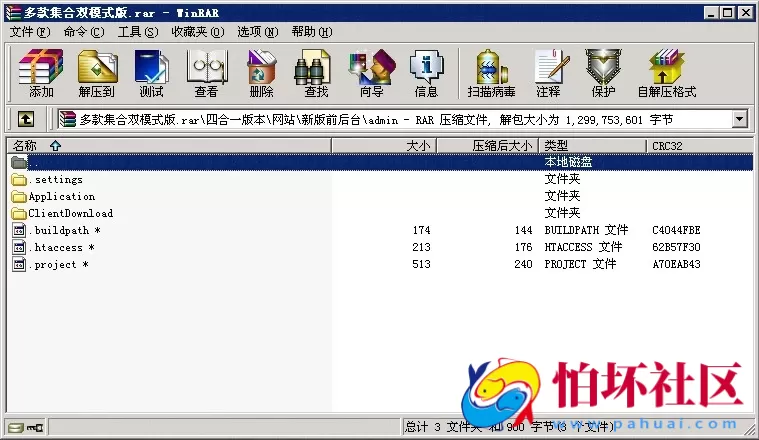Click the Application folder icon
The height and width of the screenshot is (440, 759).
(x=19, y=197)
